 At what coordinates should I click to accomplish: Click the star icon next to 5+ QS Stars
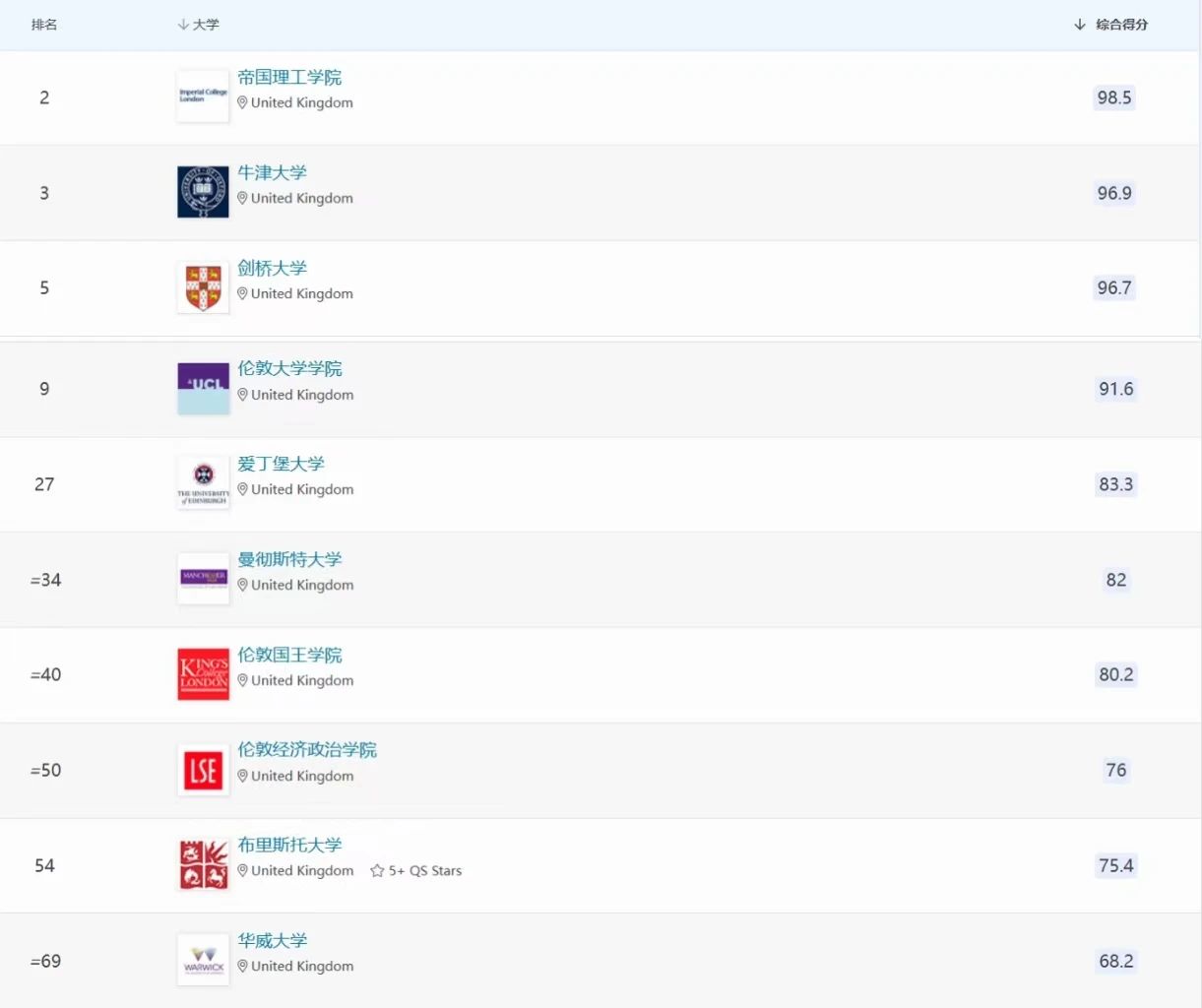[377, 870]
